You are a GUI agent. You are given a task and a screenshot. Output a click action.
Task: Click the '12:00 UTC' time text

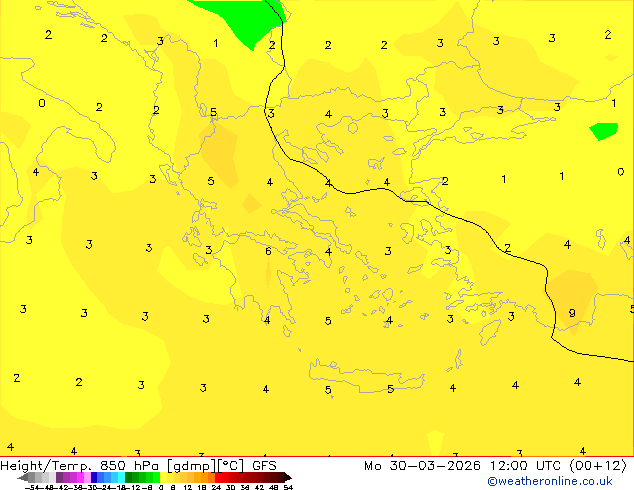pos(525,466)
